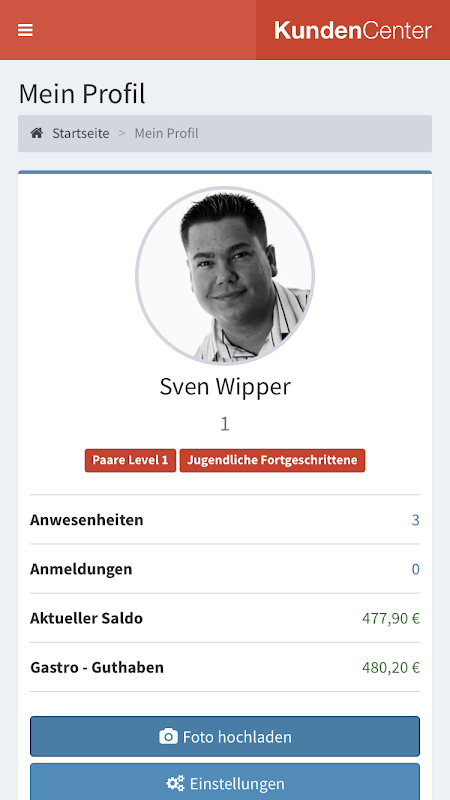Open the hamburger menu icon
This screenshot has width=450, height=800.
coord(26,30)
